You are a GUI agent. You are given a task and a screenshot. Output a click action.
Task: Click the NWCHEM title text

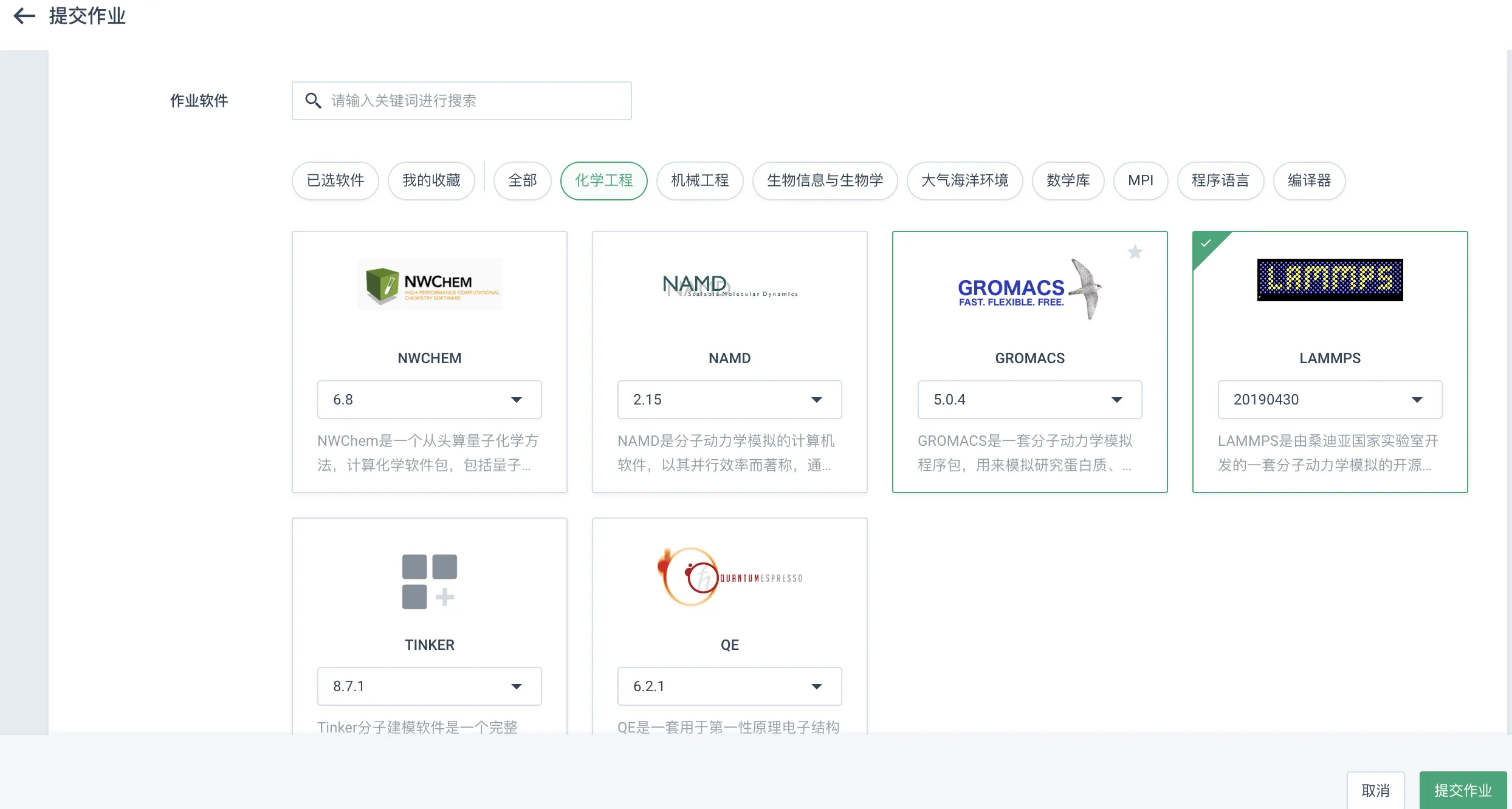[430, 358]
